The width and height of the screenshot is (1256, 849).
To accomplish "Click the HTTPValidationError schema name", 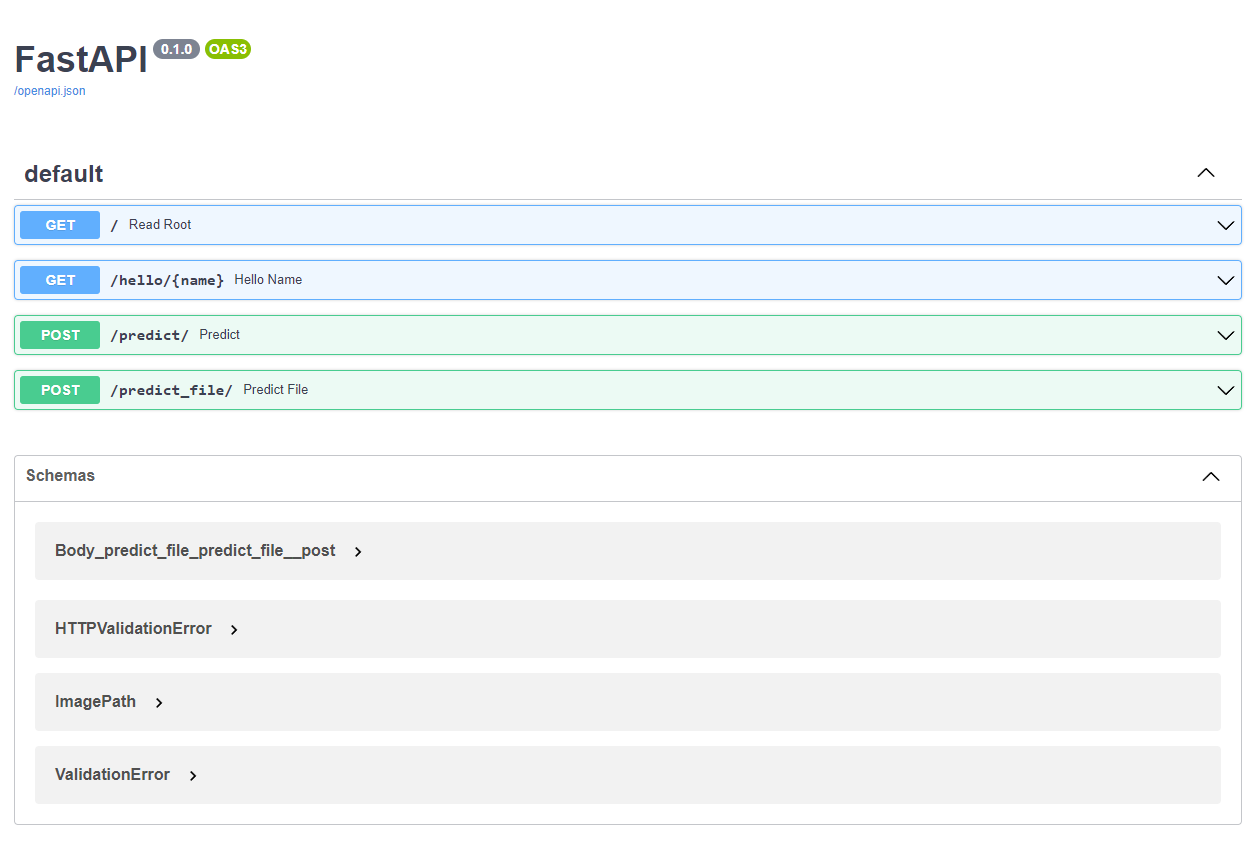I will pyautogui.click(x=133, y=629).
